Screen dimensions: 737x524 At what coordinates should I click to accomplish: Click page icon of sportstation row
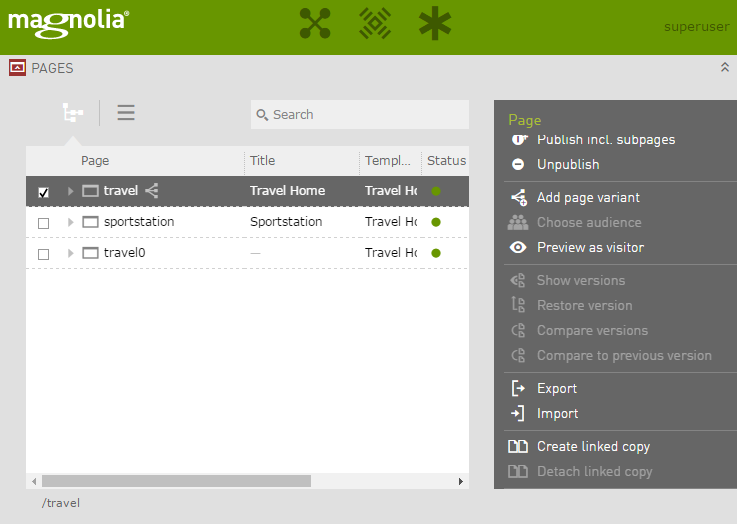click(x=90, y=222)
